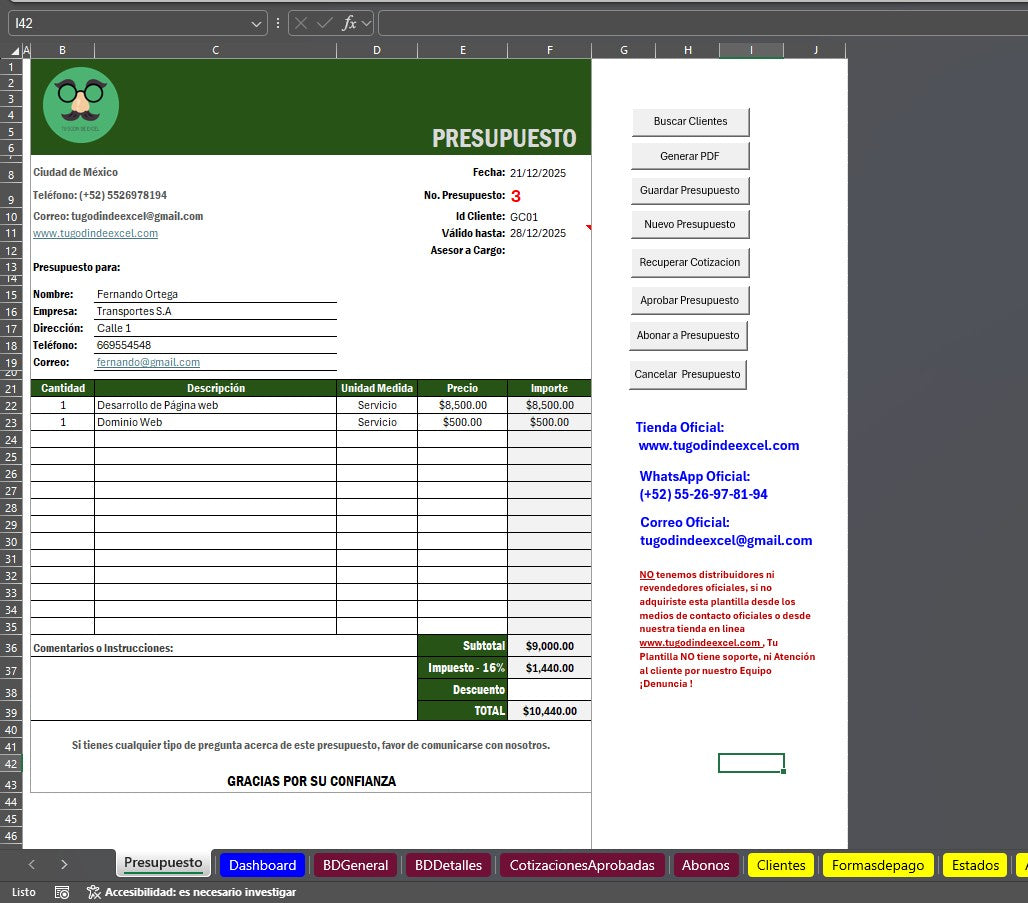Click the Generar PDF button
This screenshot has width=1028, height=903.
point(690,156)
